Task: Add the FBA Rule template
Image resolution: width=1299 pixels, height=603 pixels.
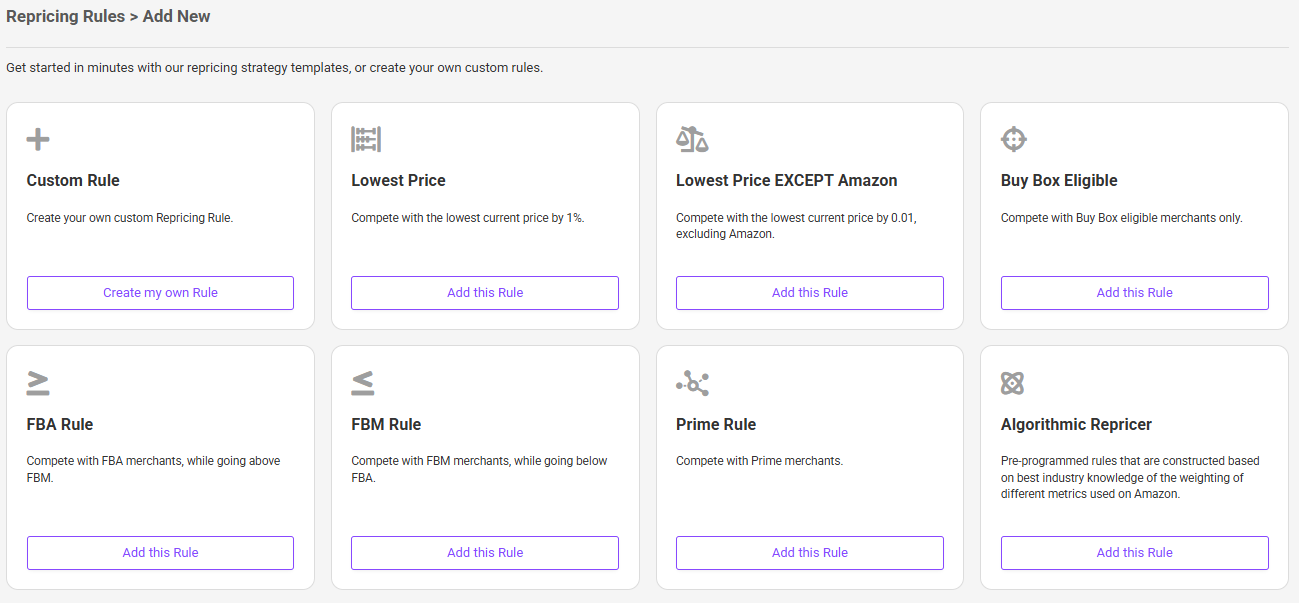Action: tap(160, 553)
